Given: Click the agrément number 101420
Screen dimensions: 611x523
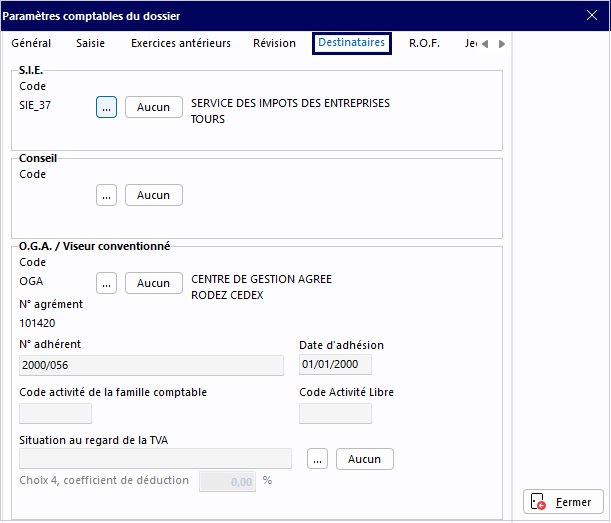Looking at the screenshot, I should [37, 323].
